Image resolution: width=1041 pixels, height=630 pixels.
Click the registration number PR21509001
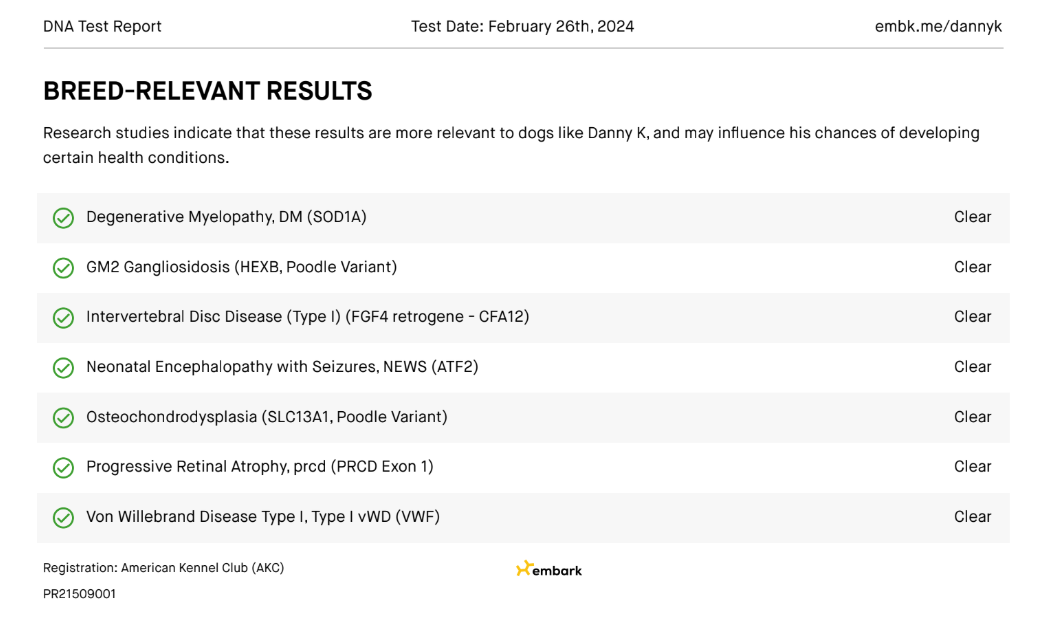coord(79,594)
